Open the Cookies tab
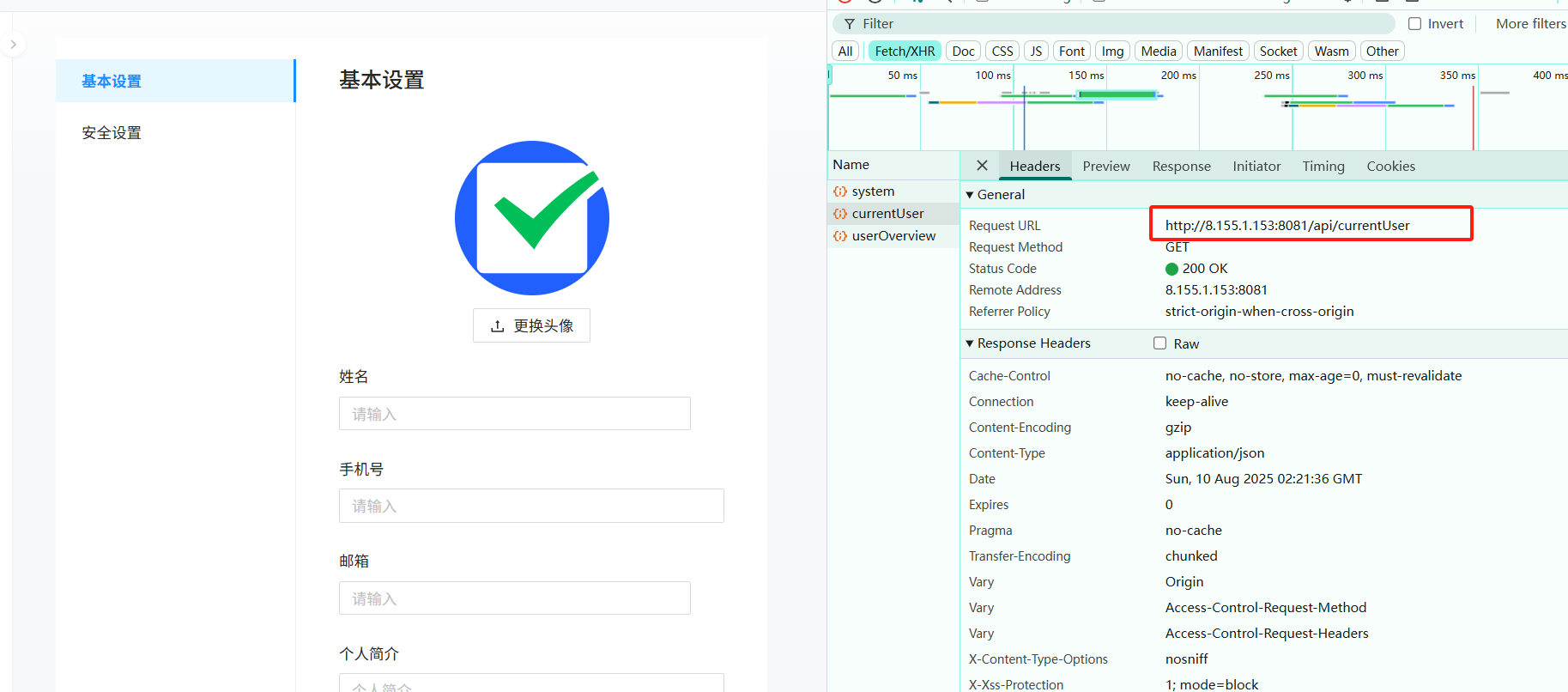Screen dimensions: 1568x692 click(x=1390, y=166)
